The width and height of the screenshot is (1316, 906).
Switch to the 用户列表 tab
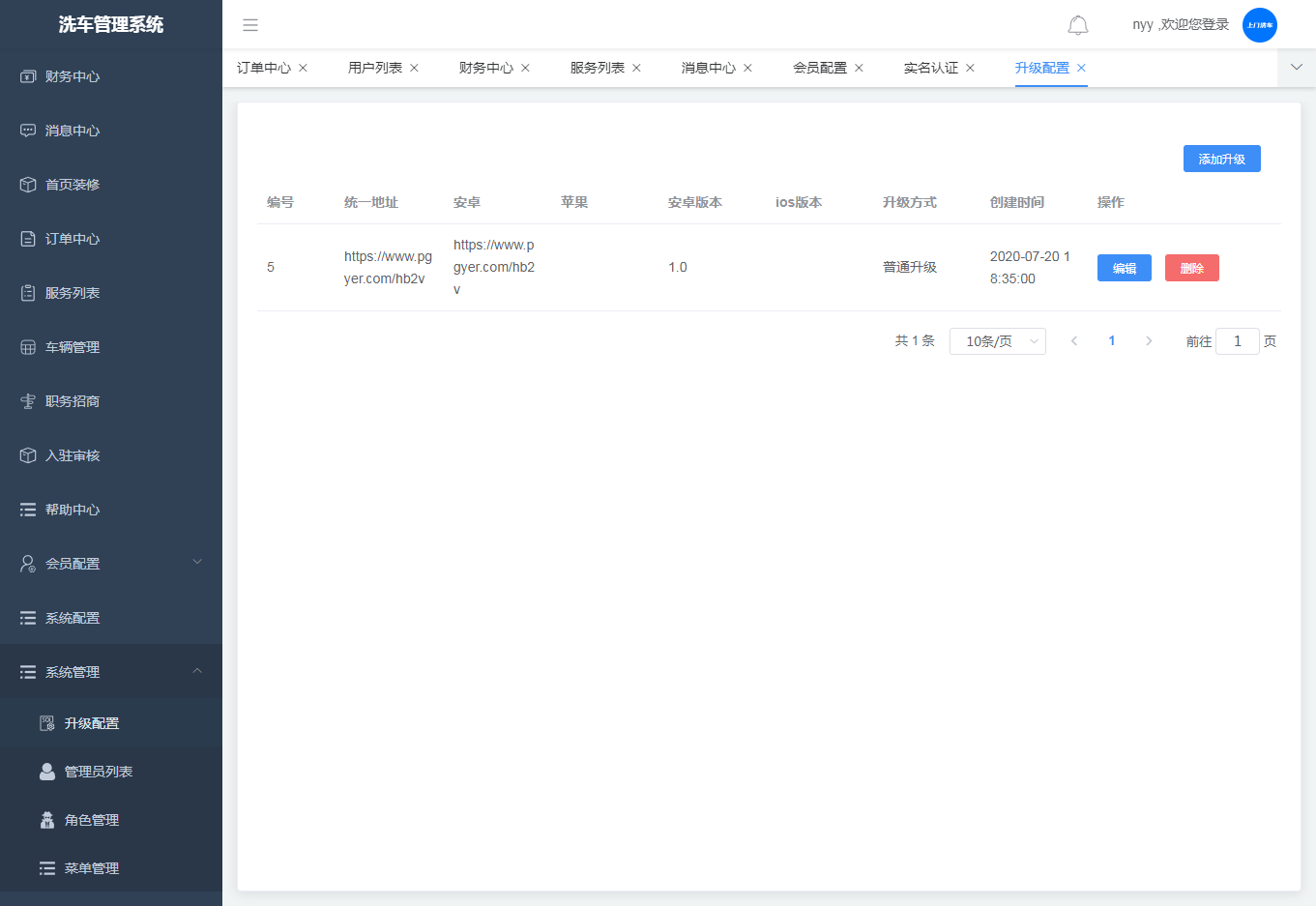tap(374, 68)
